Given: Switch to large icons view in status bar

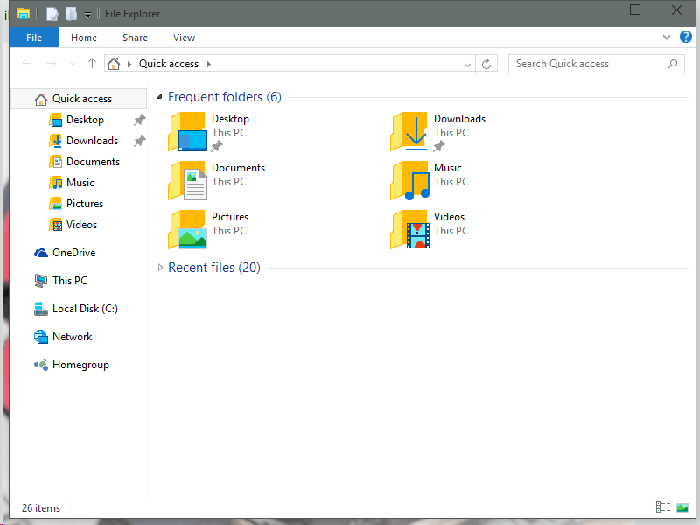Looking at the screenshot, I should click(682, 508).
